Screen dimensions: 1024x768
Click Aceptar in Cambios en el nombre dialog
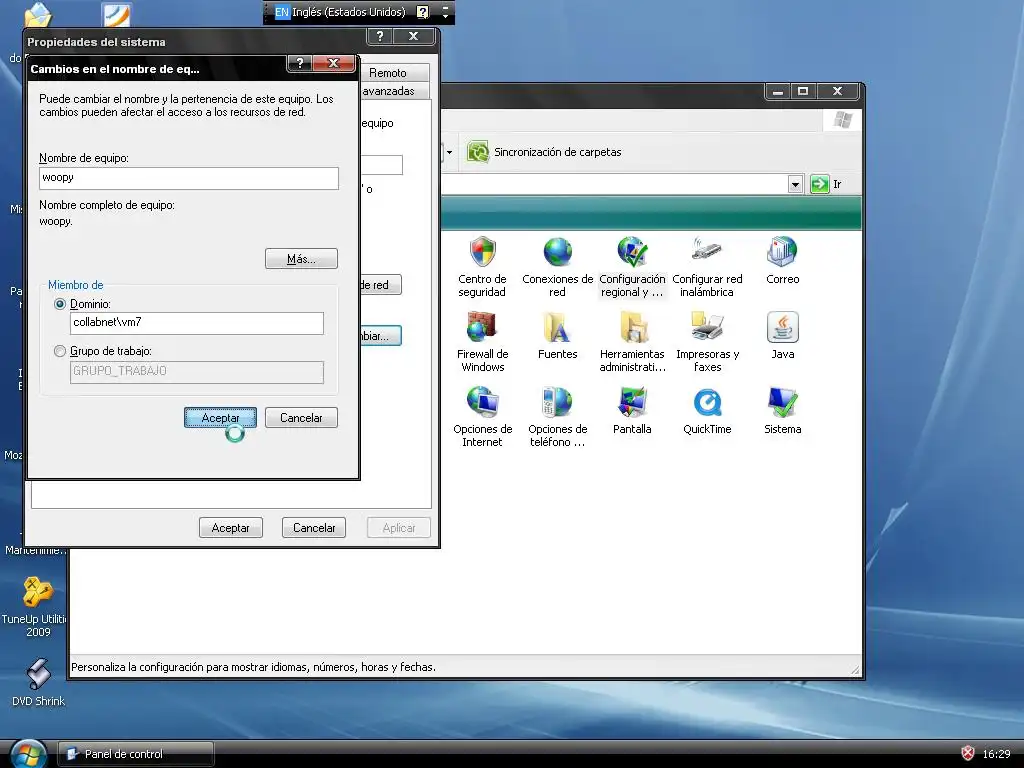click(220, 418)
